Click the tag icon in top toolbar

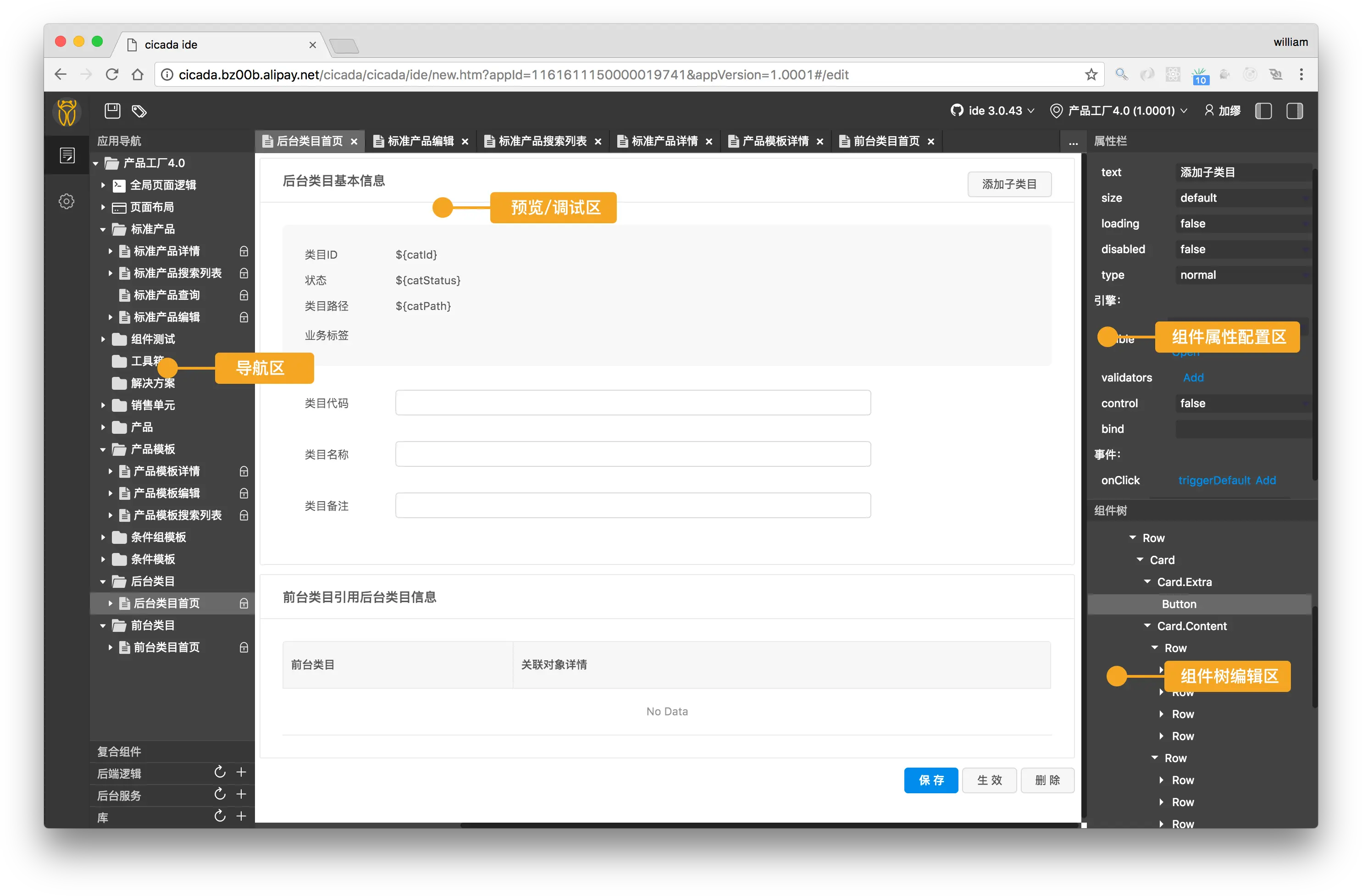(139, 111)
